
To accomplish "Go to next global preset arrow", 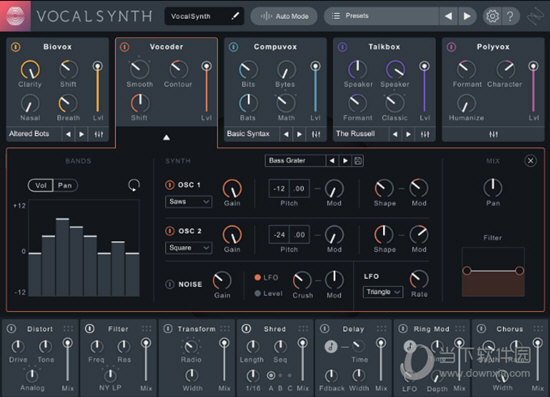I will (x=467, y=16).
